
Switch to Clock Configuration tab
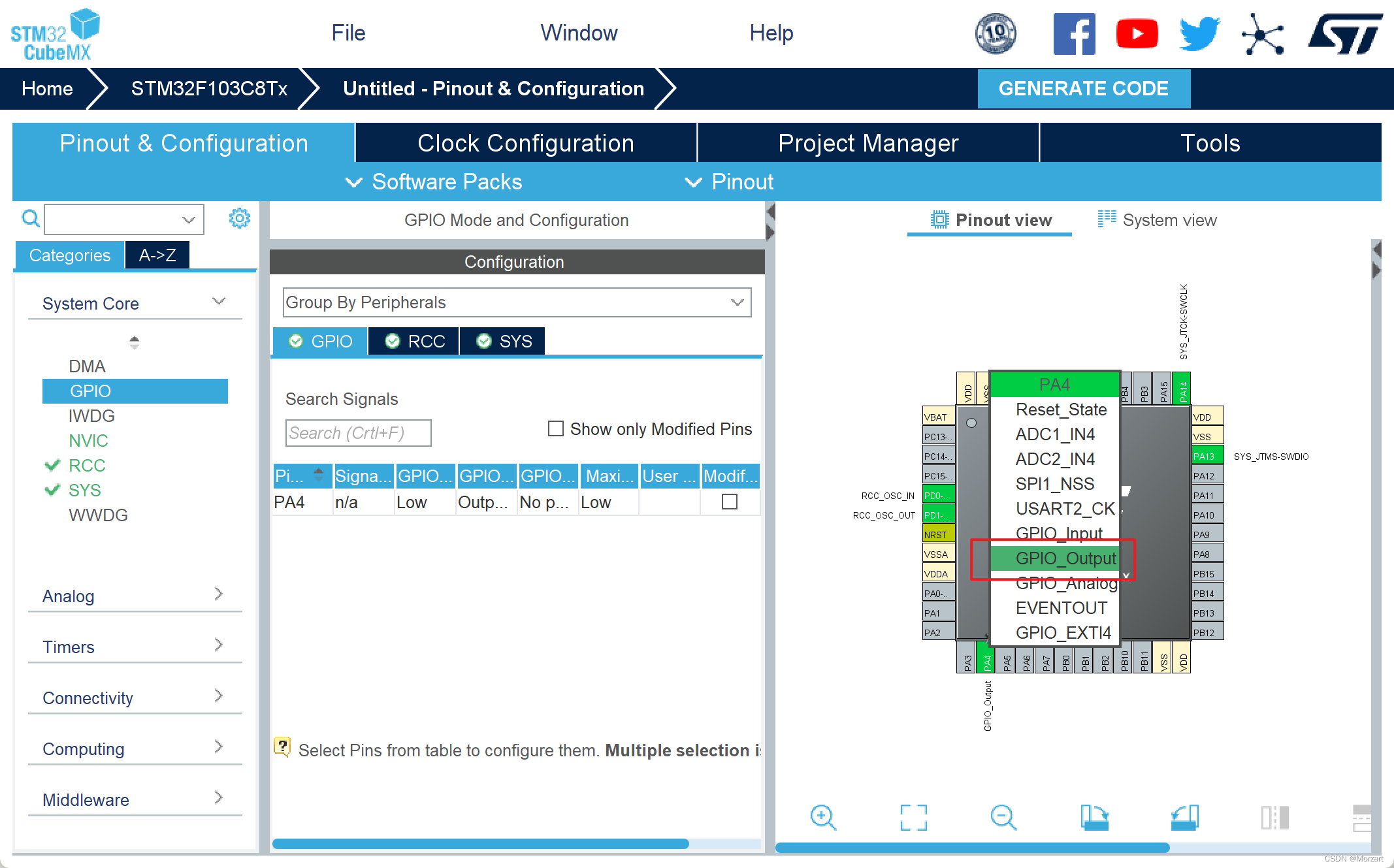coord(526,143)
